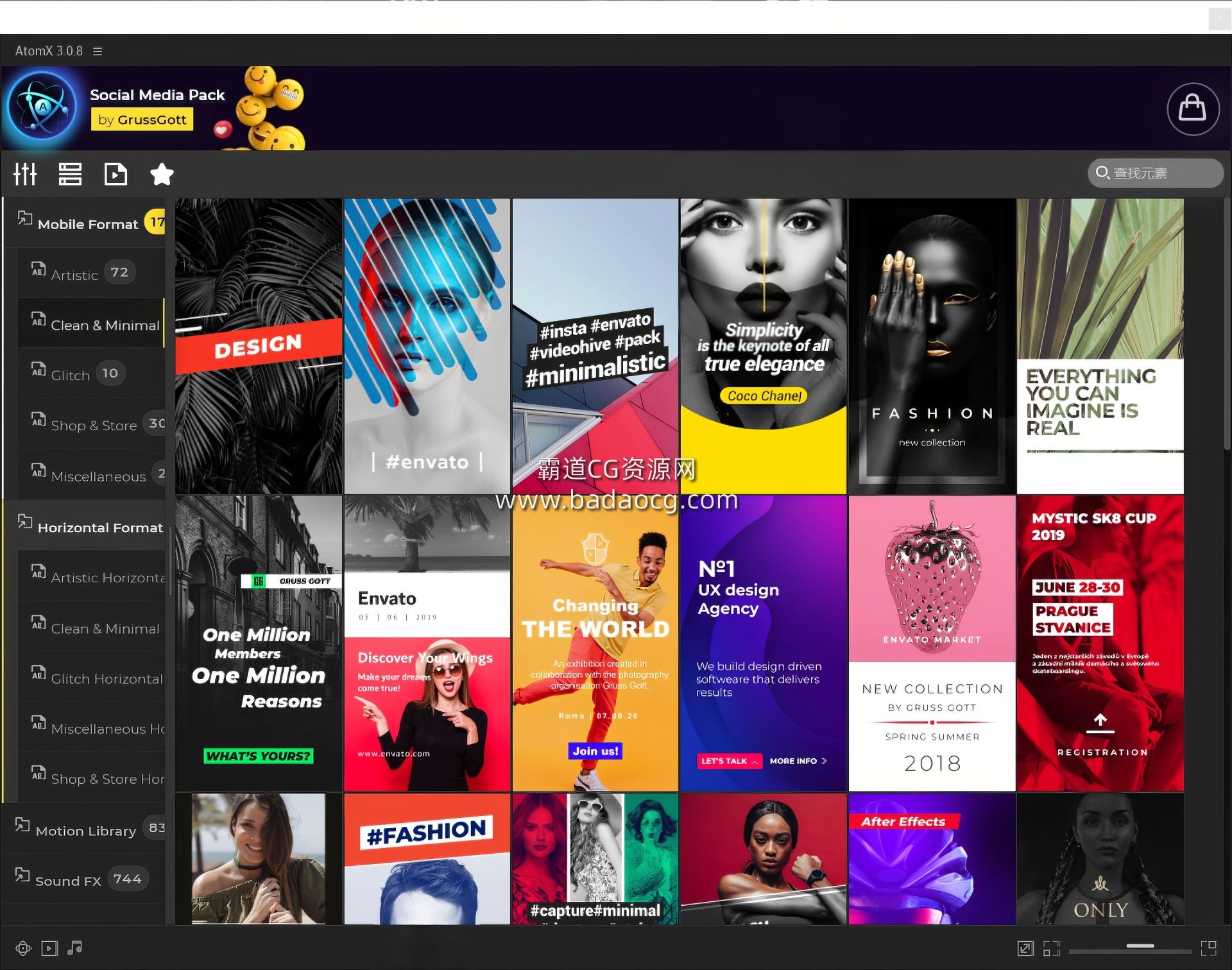Image resolution: width=1232 pixels, height=970 pixels.
Task: Open One Million Reasons template
Action: coord(259,643)
